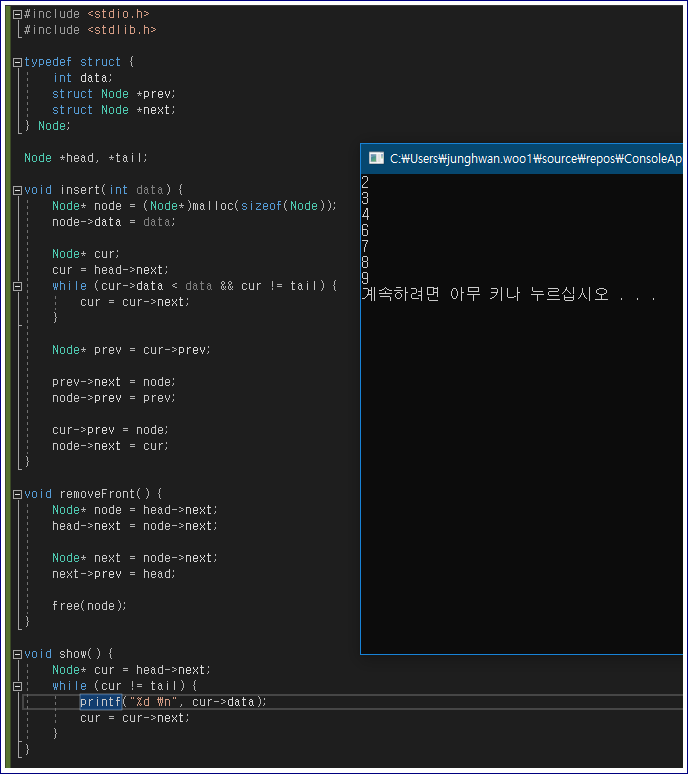This screenshot has width=688, height=774.
Task: Click the line '#include <stdlib.h>'
Action: click(x=90, y=30)
